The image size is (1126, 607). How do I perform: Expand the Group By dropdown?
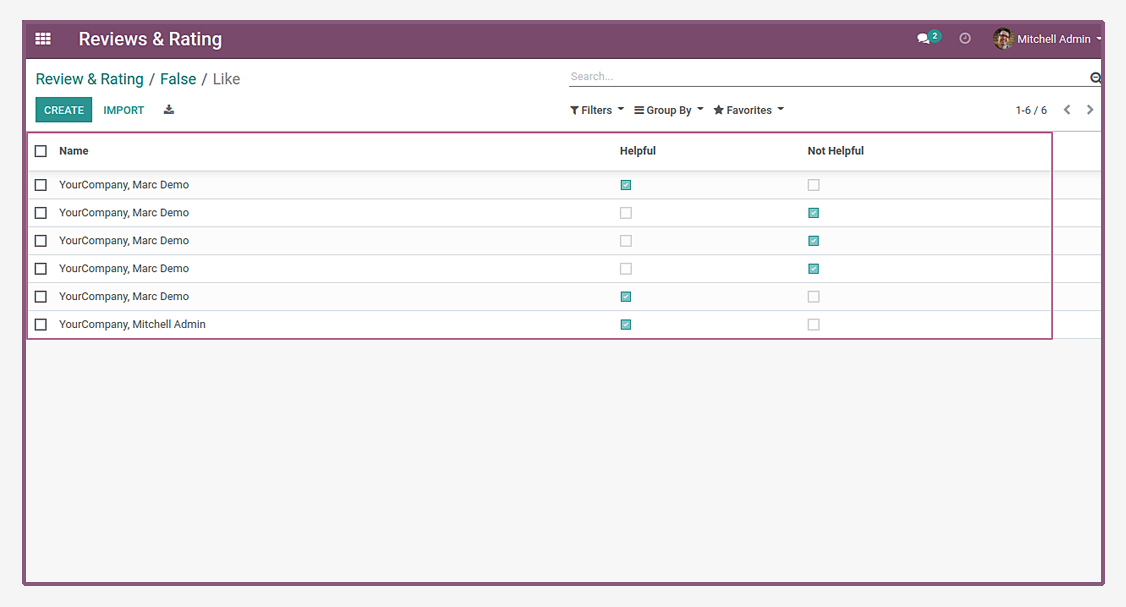coord(669,110)
